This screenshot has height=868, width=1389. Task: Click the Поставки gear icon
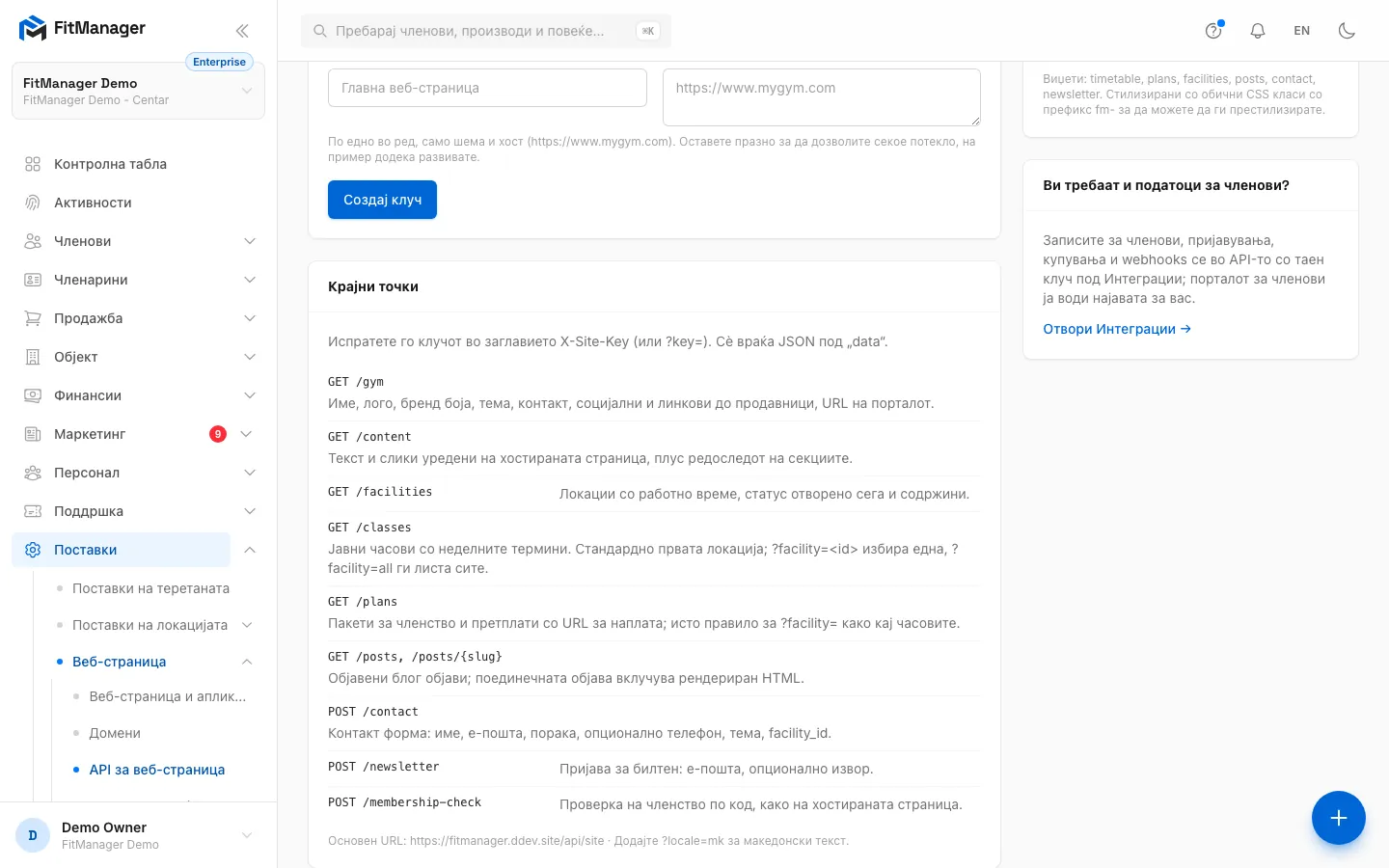33,550
